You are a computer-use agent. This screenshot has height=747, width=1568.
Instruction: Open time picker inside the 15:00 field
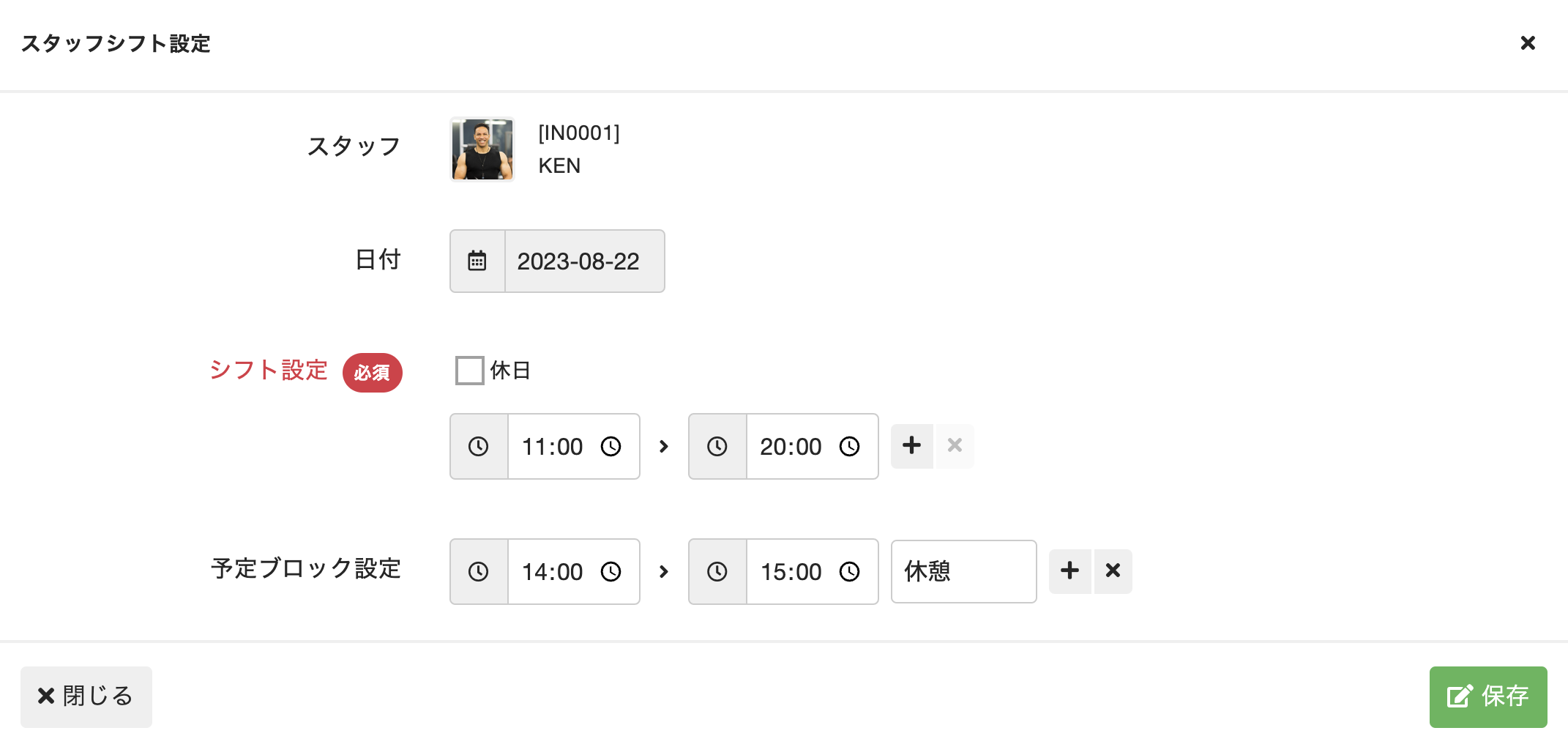849,571
